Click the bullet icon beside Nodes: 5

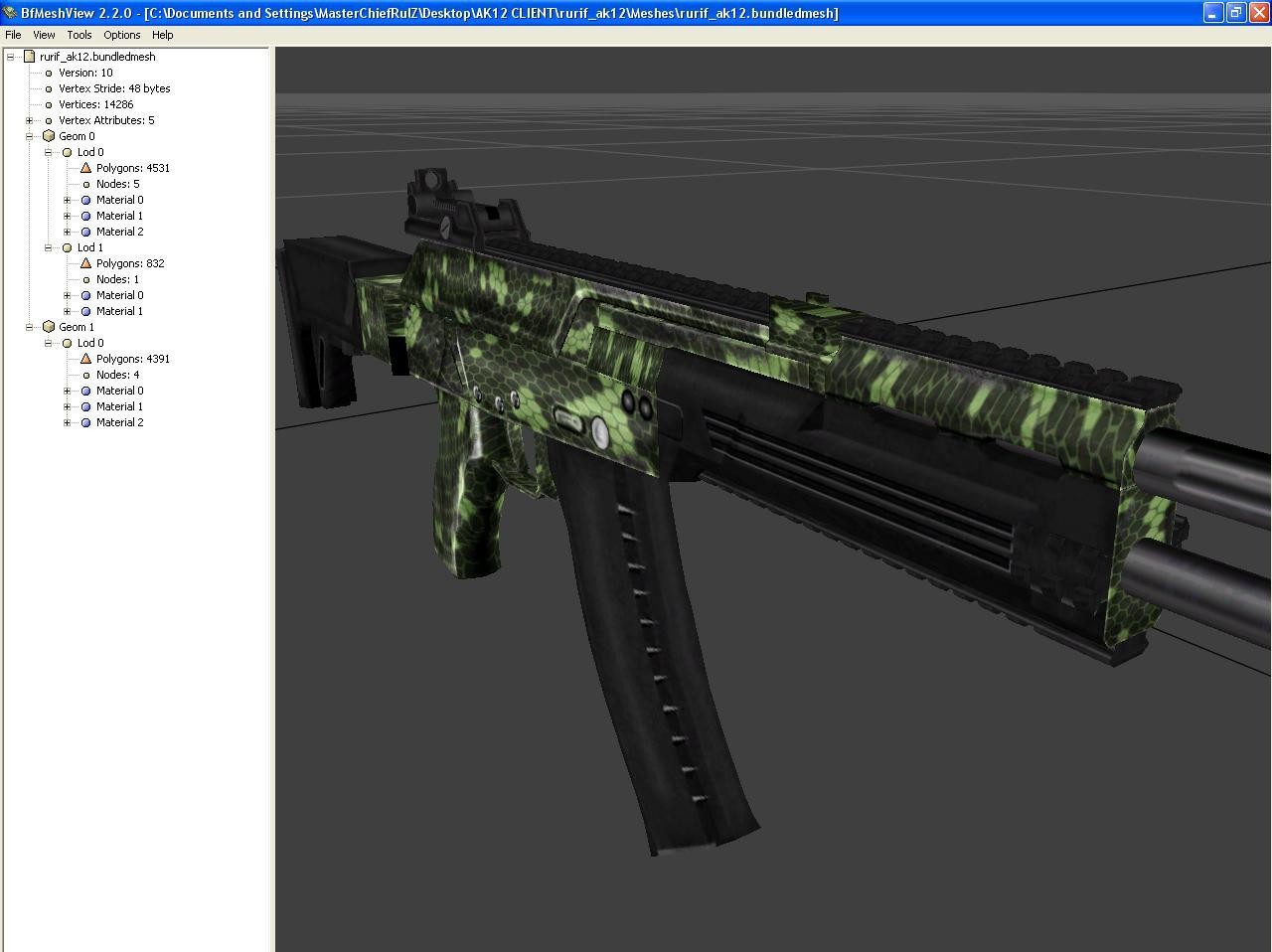(x=85, y=184)
